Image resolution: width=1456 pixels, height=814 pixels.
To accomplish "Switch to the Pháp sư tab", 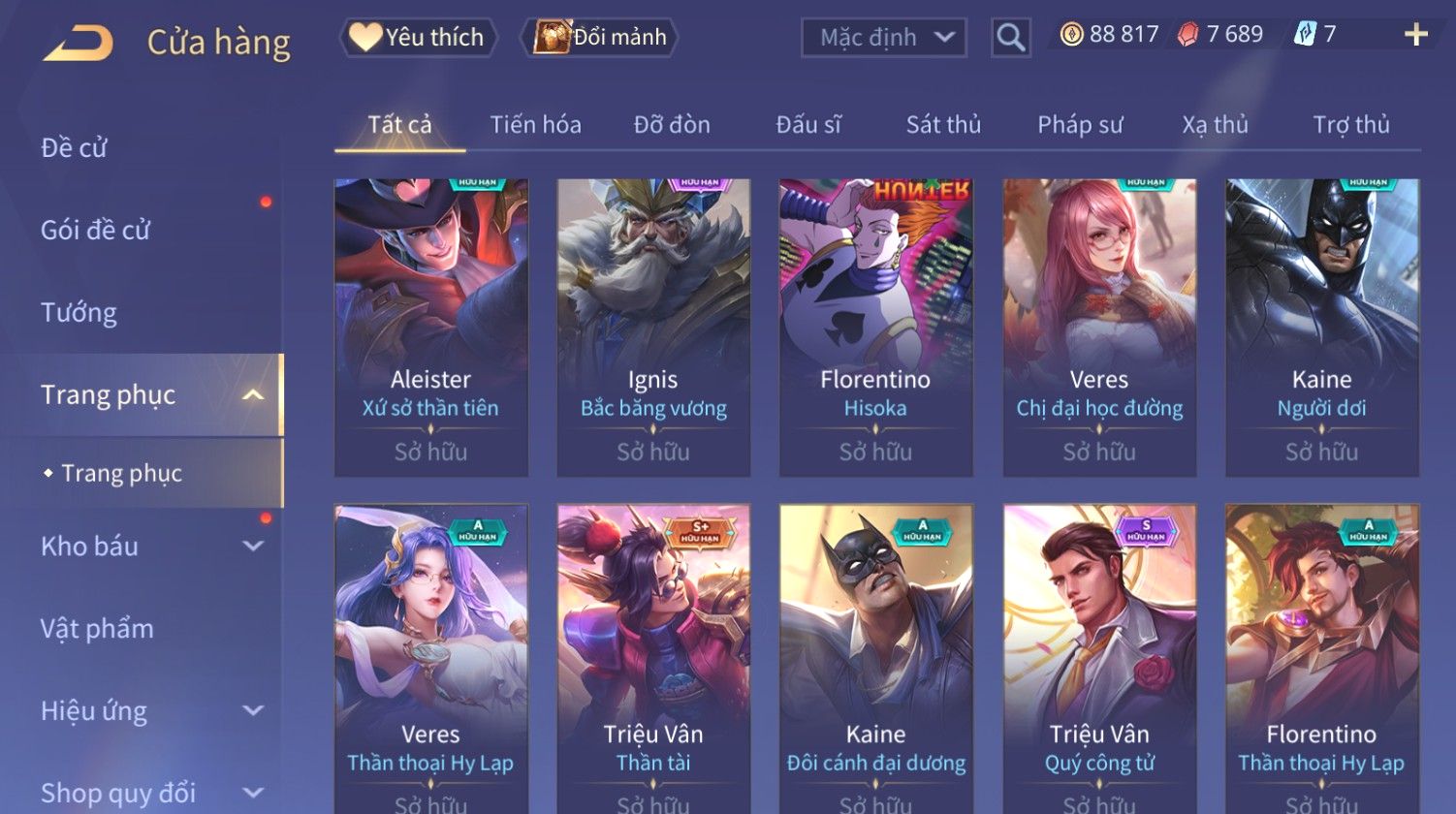I will point(1080,125).
